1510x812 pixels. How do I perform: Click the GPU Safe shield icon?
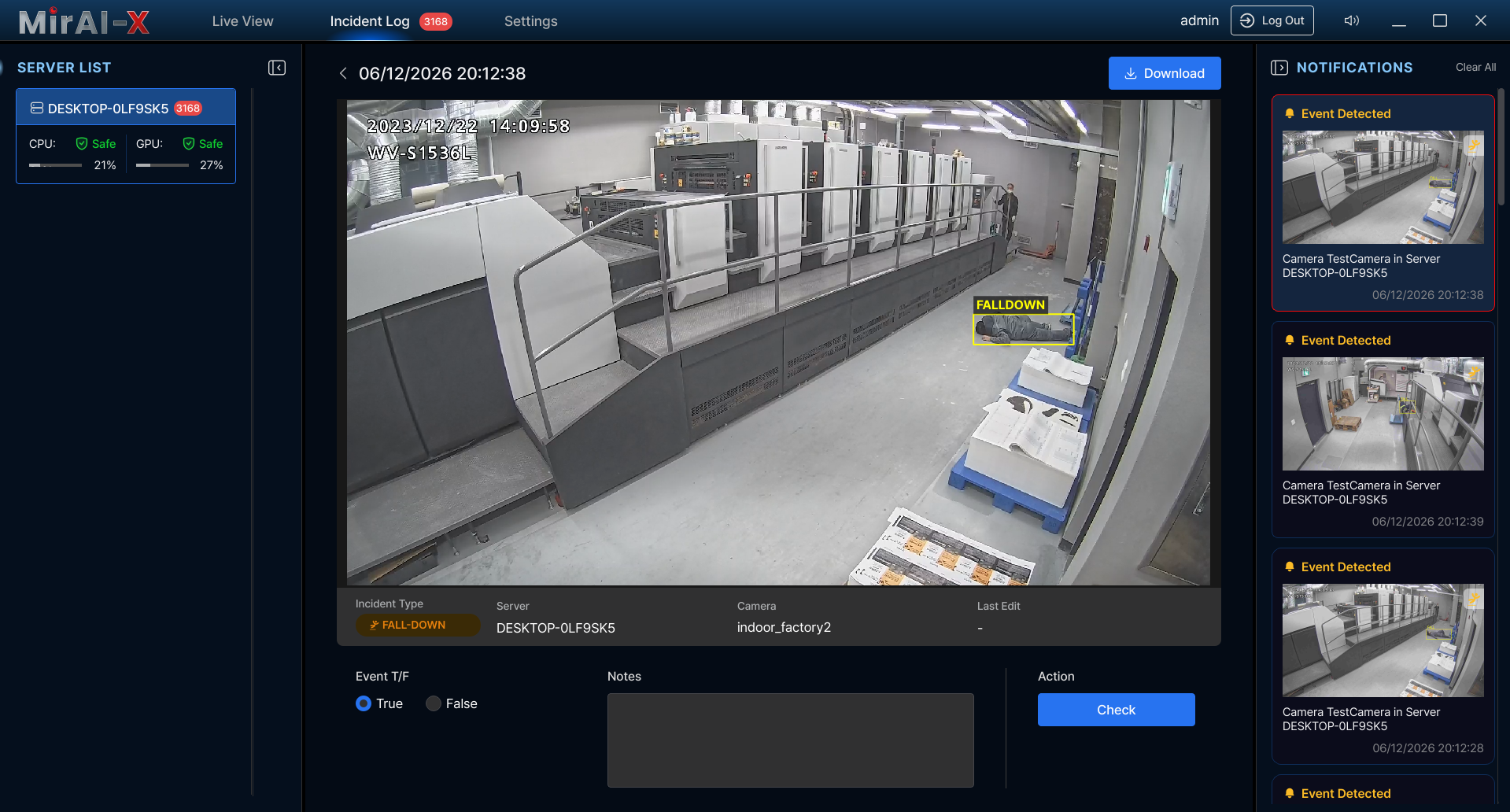189,143
